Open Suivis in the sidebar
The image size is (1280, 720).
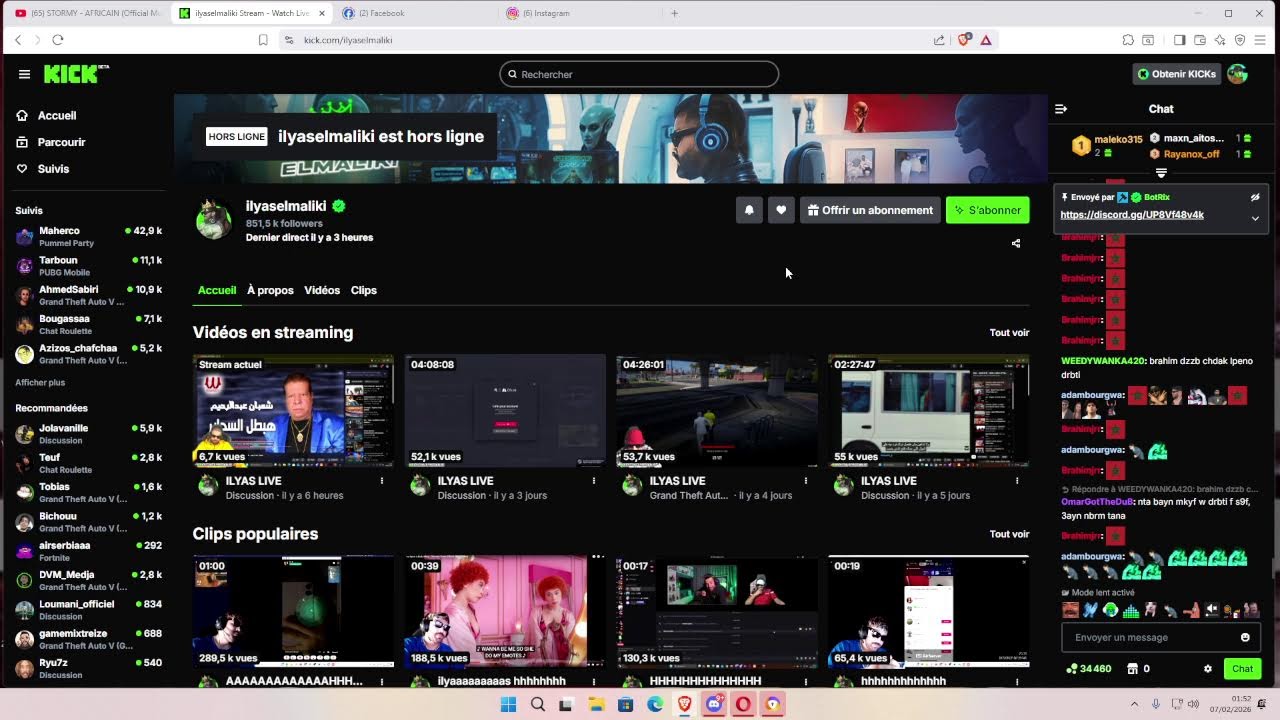click(x=53, y=169)
